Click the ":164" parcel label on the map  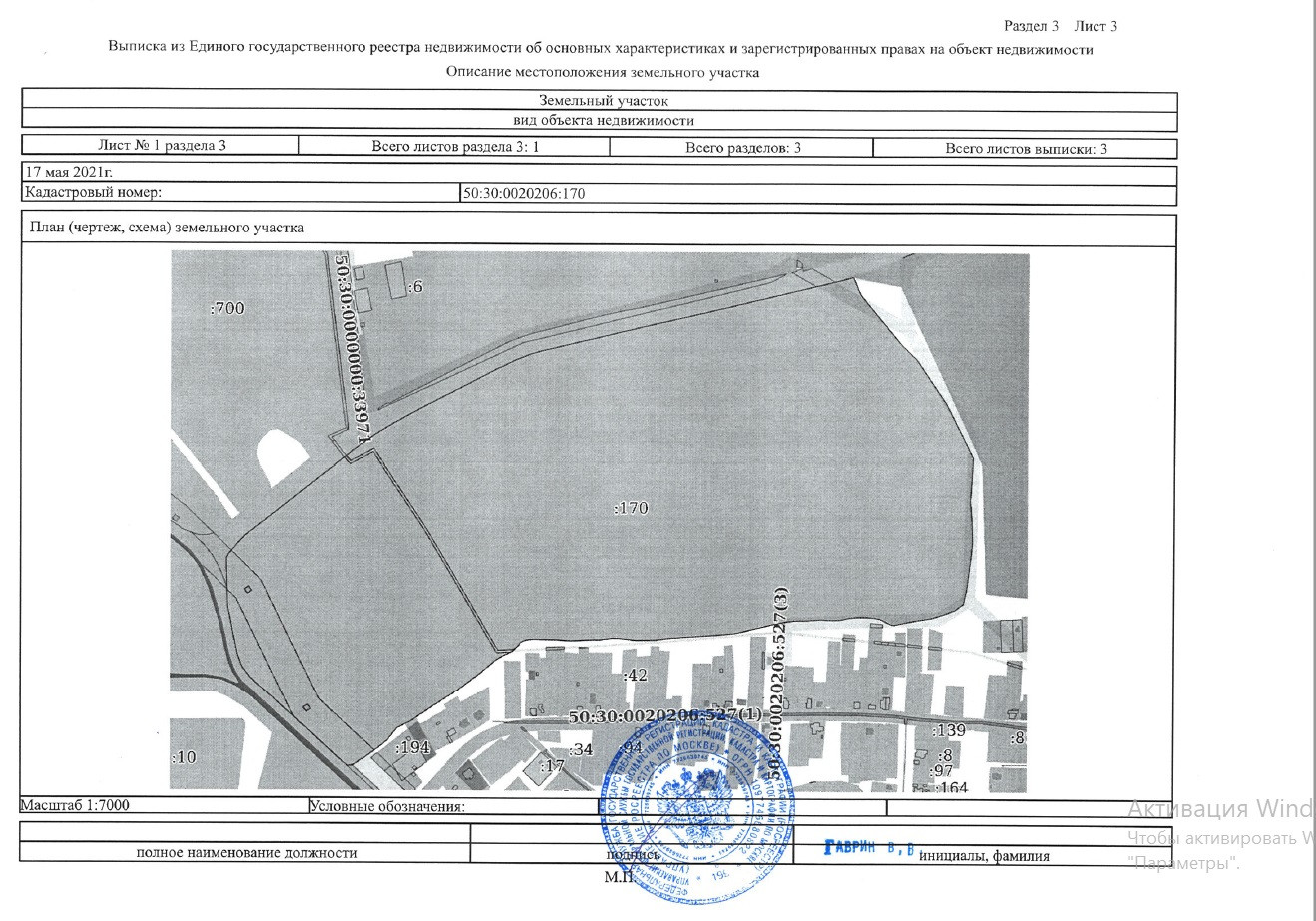point(951,788)
